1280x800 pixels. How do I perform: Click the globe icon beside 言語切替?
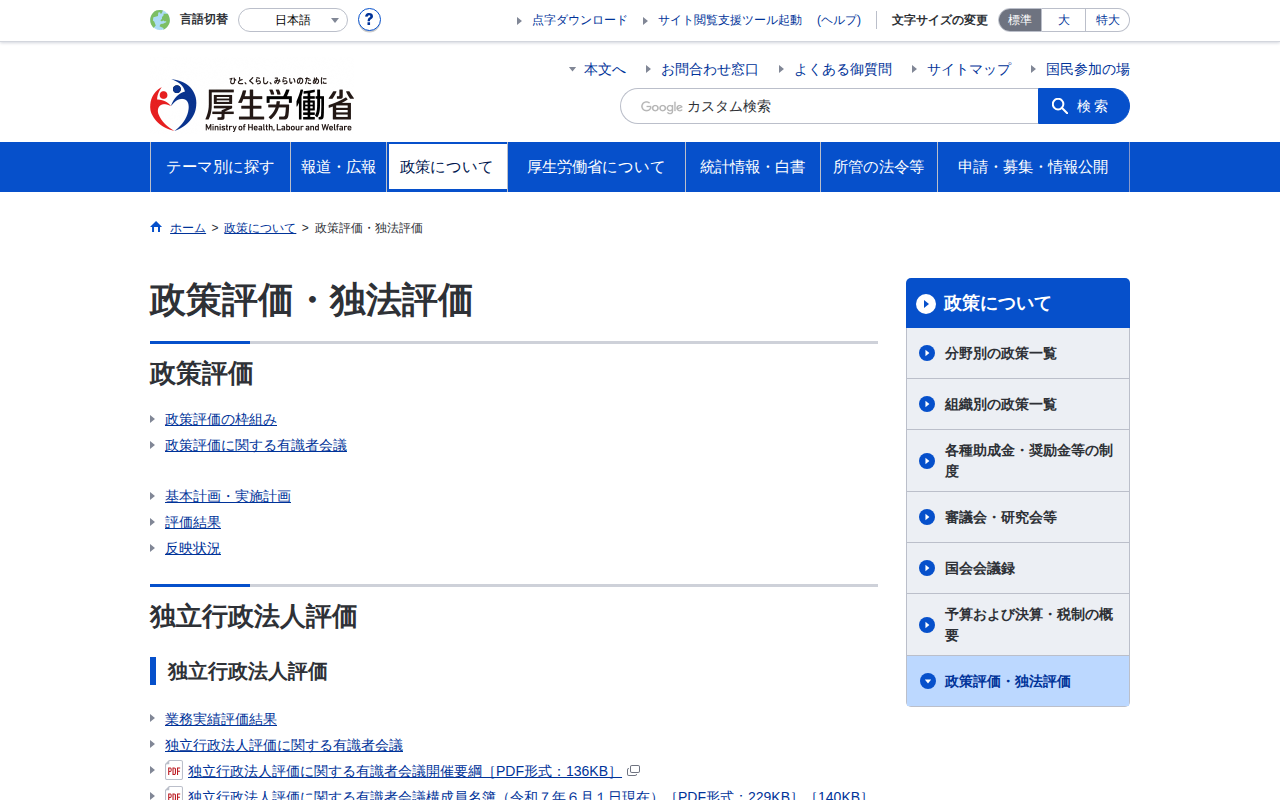pos(160,20)
